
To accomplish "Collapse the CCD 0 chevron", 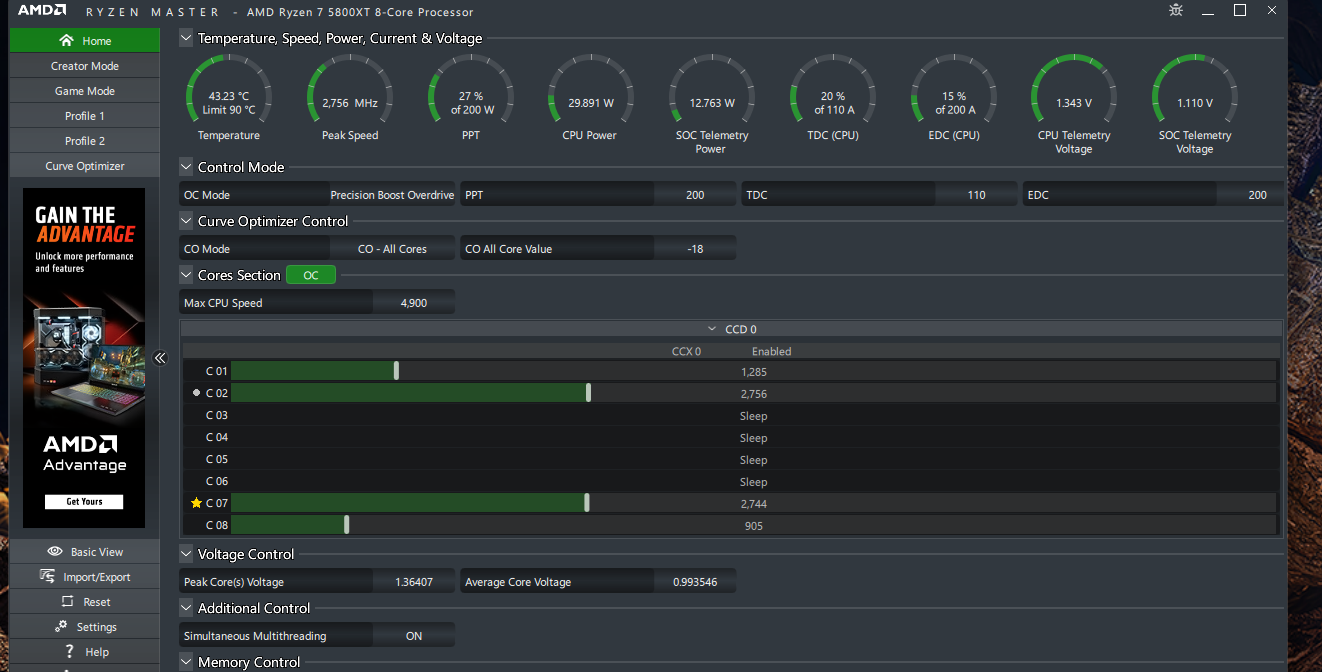I will [x=712, y=329].
